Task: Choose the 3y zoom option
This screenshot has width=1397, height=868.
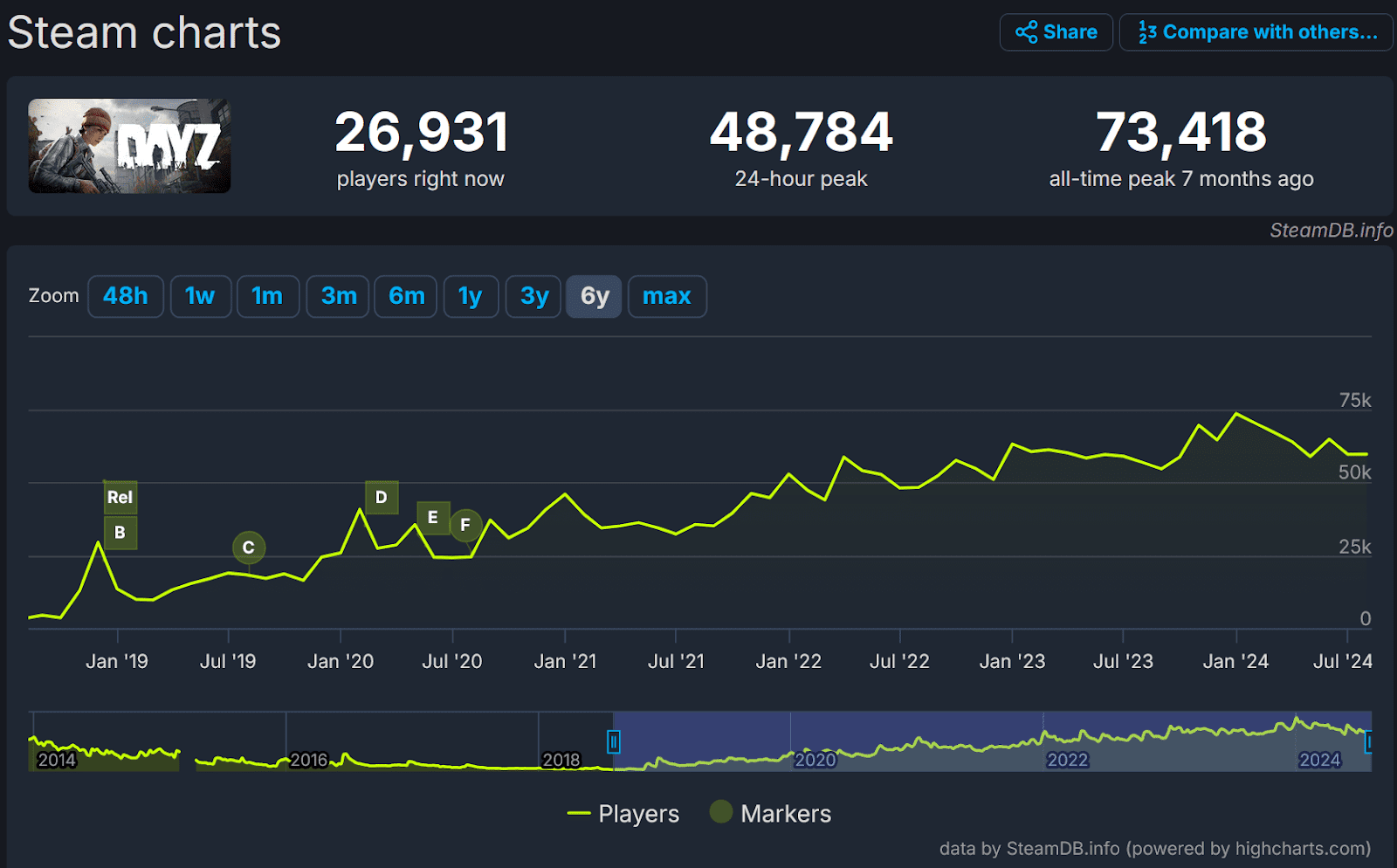Action: pyautogui.click(x=533, y=296)
